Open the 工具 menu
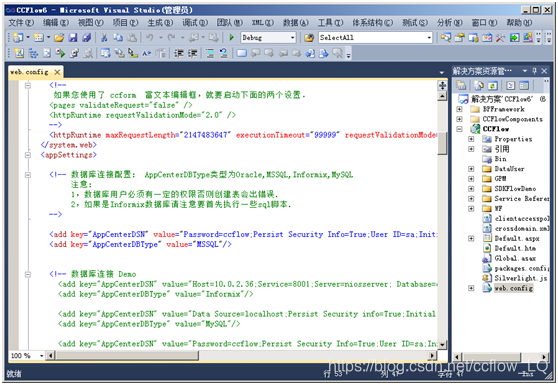 click(x=330, y=23)
